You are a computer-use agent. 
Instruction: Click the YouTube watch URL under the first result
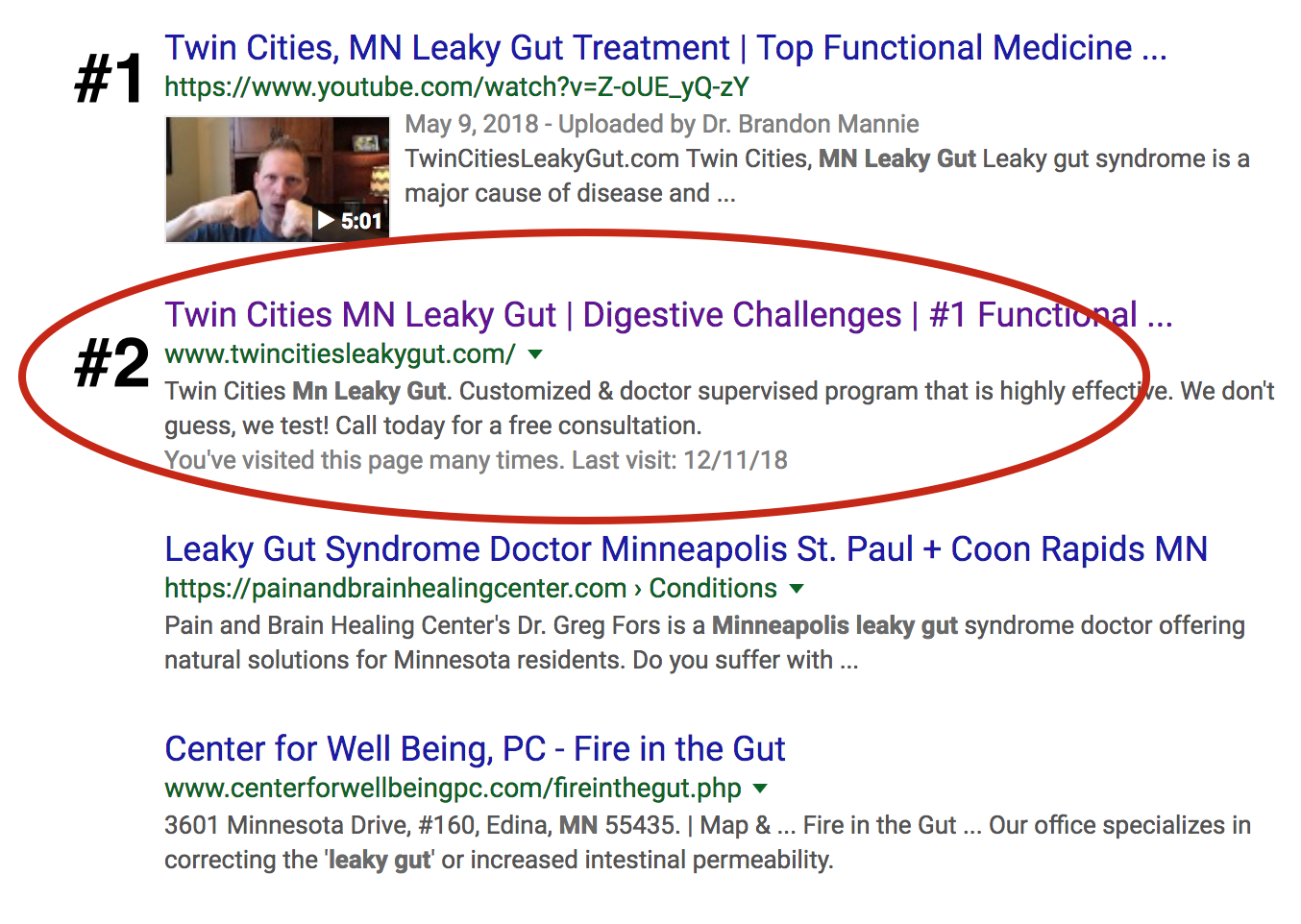[x=456, y=87]
